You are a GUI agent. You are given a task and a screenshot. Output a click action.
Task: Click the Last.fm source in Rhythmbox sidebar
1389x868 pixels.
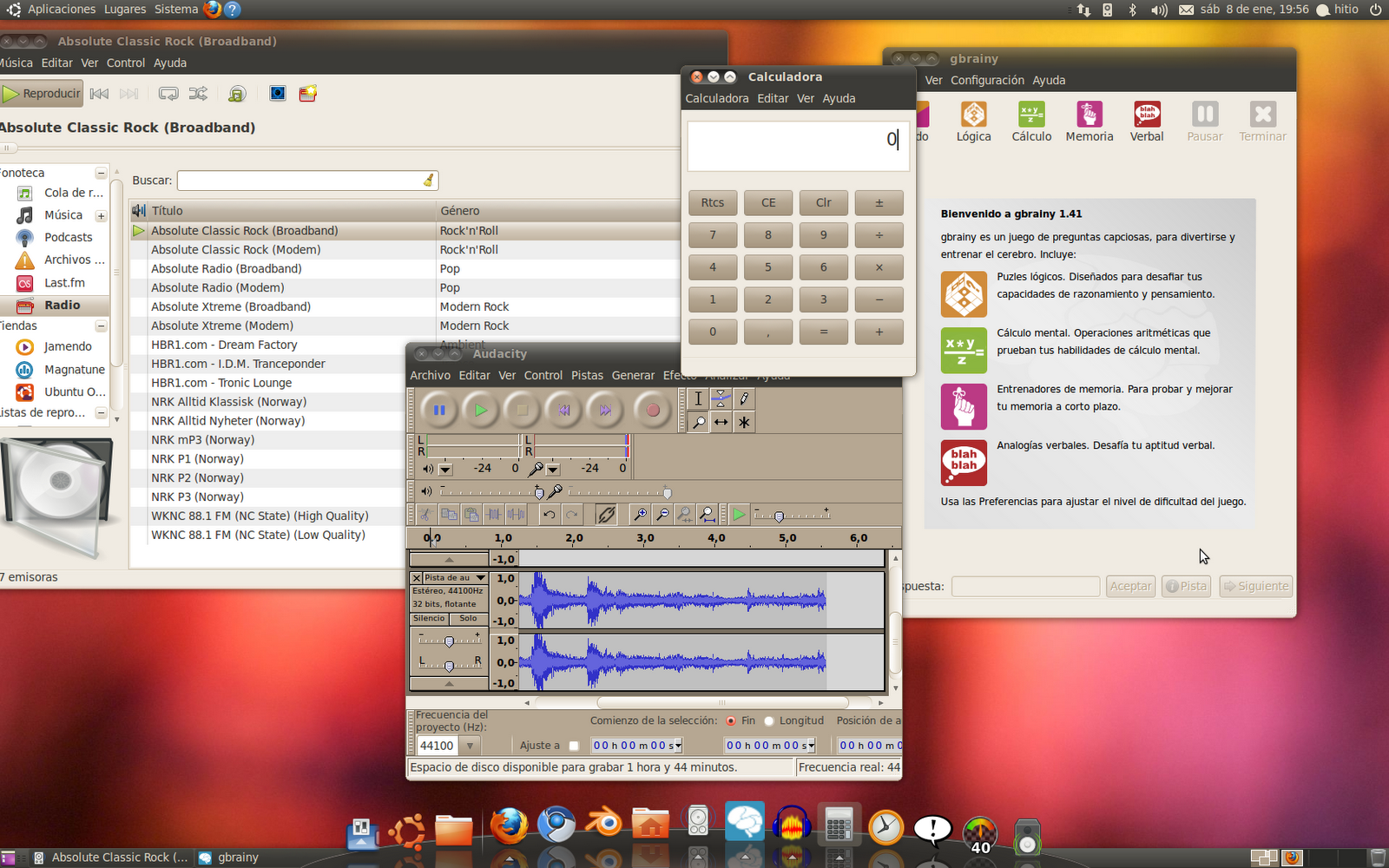coord(64,283)
